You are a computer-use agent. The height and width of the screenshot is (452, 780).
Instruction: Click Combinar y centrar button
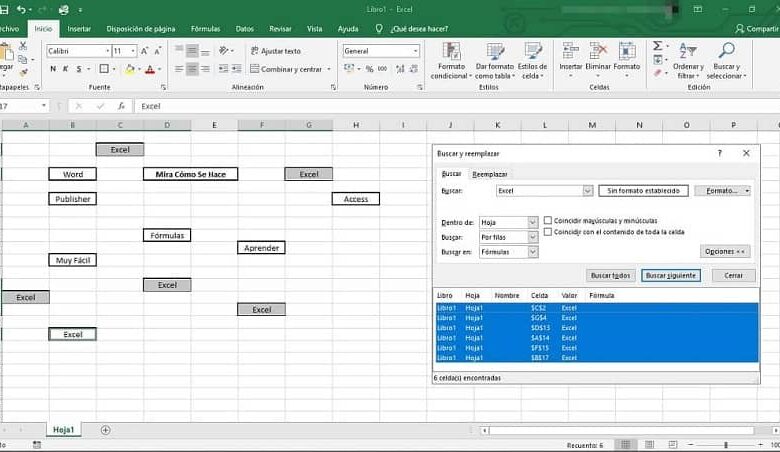point(286,69)
